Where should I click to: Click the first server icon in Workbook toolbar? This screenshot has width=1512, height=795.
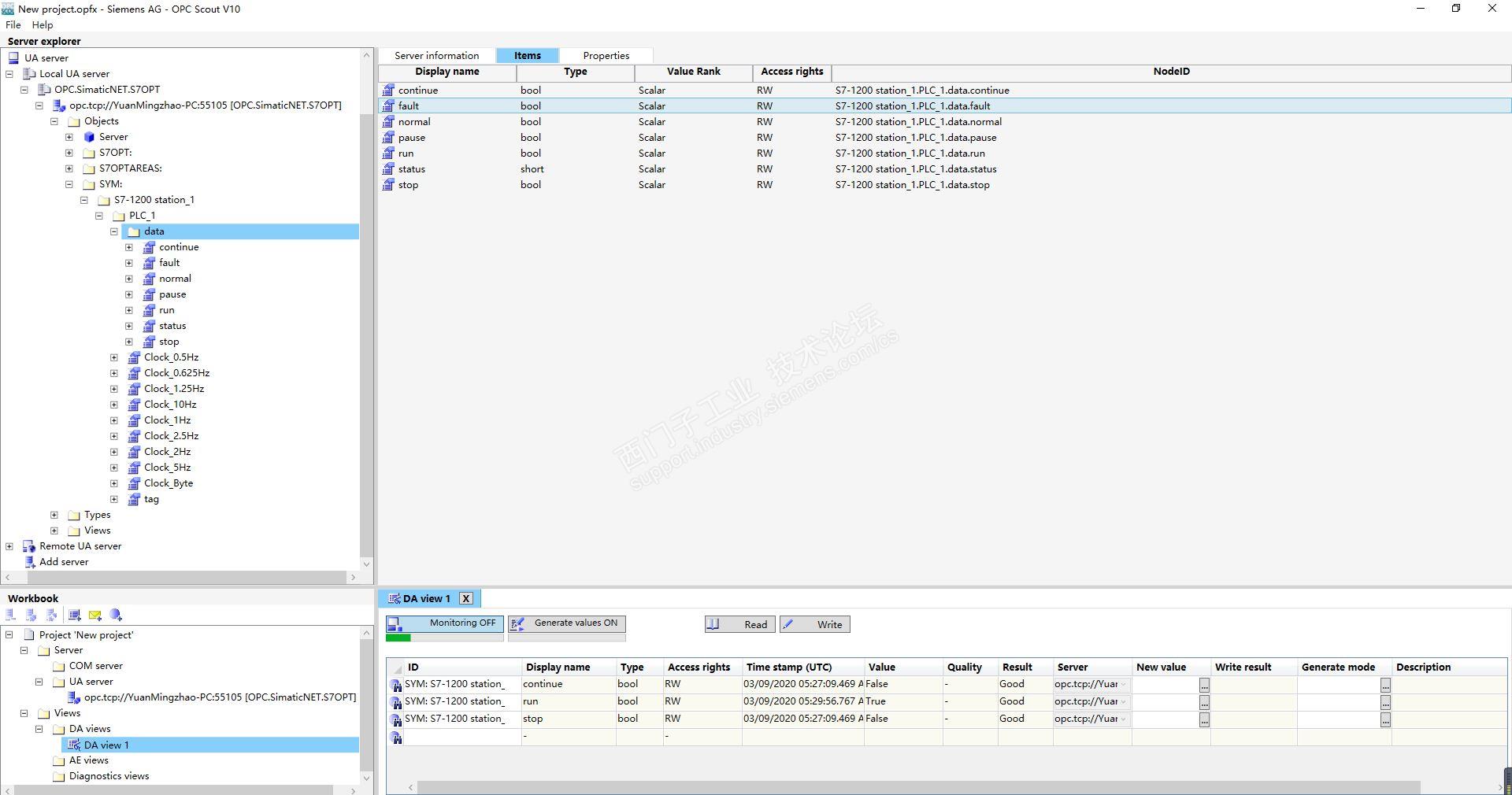click(11, 615)
